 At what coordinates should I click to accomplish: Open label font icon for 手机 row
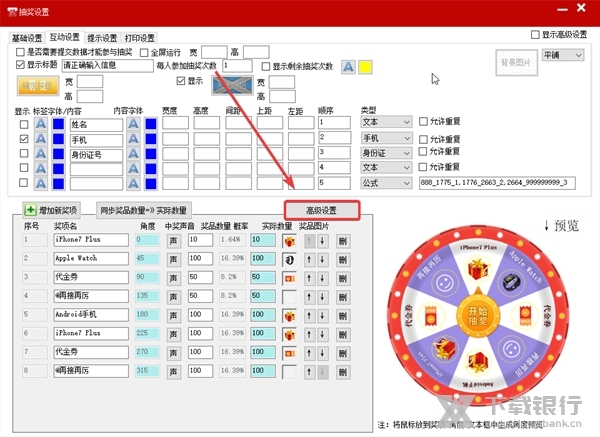pos(41,139)
